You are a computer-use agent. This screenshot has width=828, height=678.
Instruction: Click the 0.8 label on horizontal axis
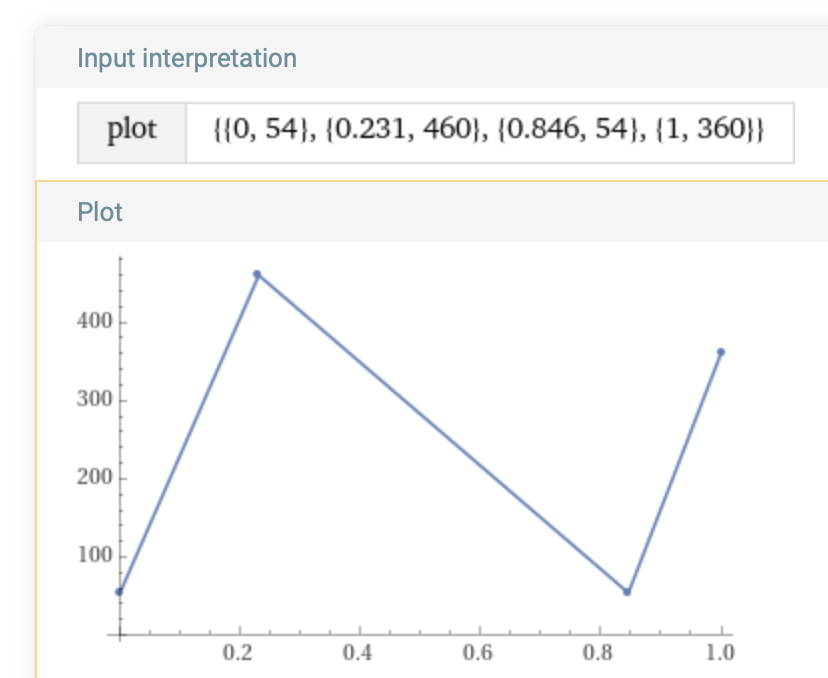(599, 654)
